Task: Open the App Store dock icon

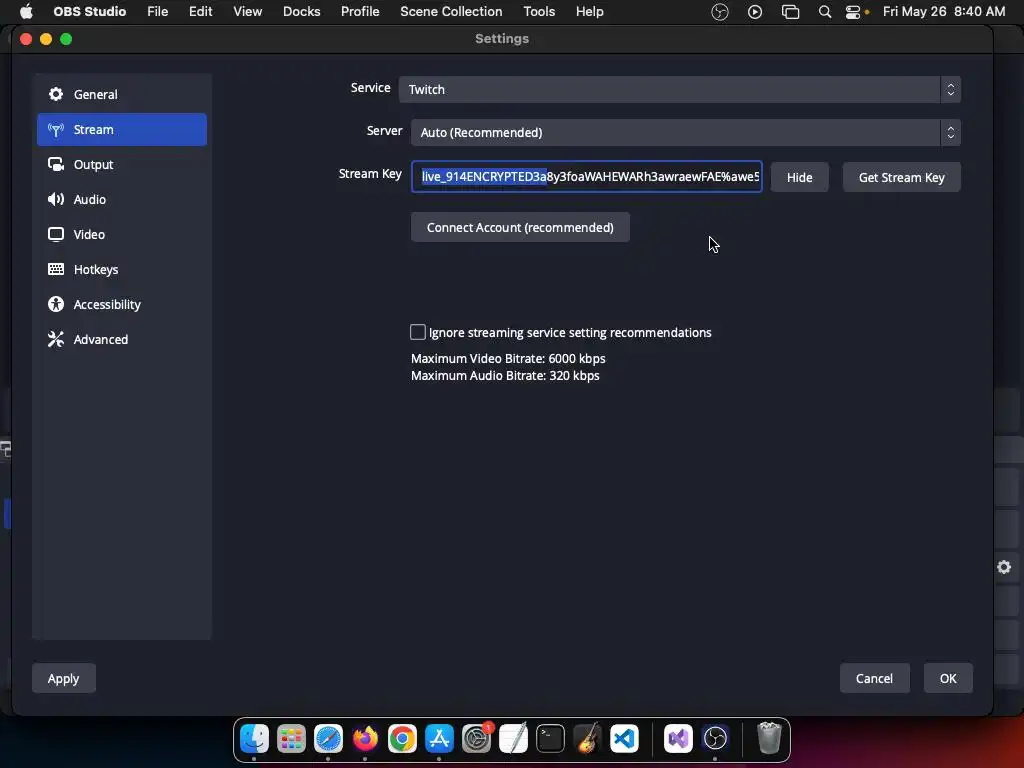Action: 439,739
